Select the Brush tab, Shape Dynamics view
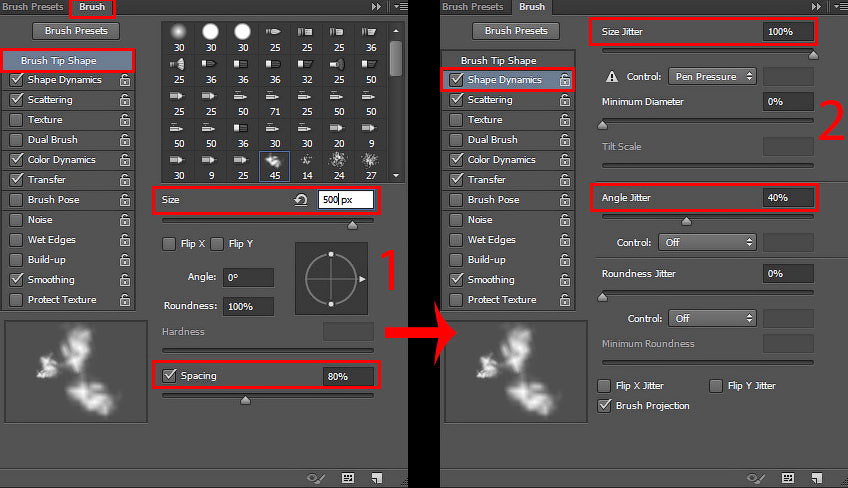The image size is (848, 488). pyautogui.click(x=532, y=6)
